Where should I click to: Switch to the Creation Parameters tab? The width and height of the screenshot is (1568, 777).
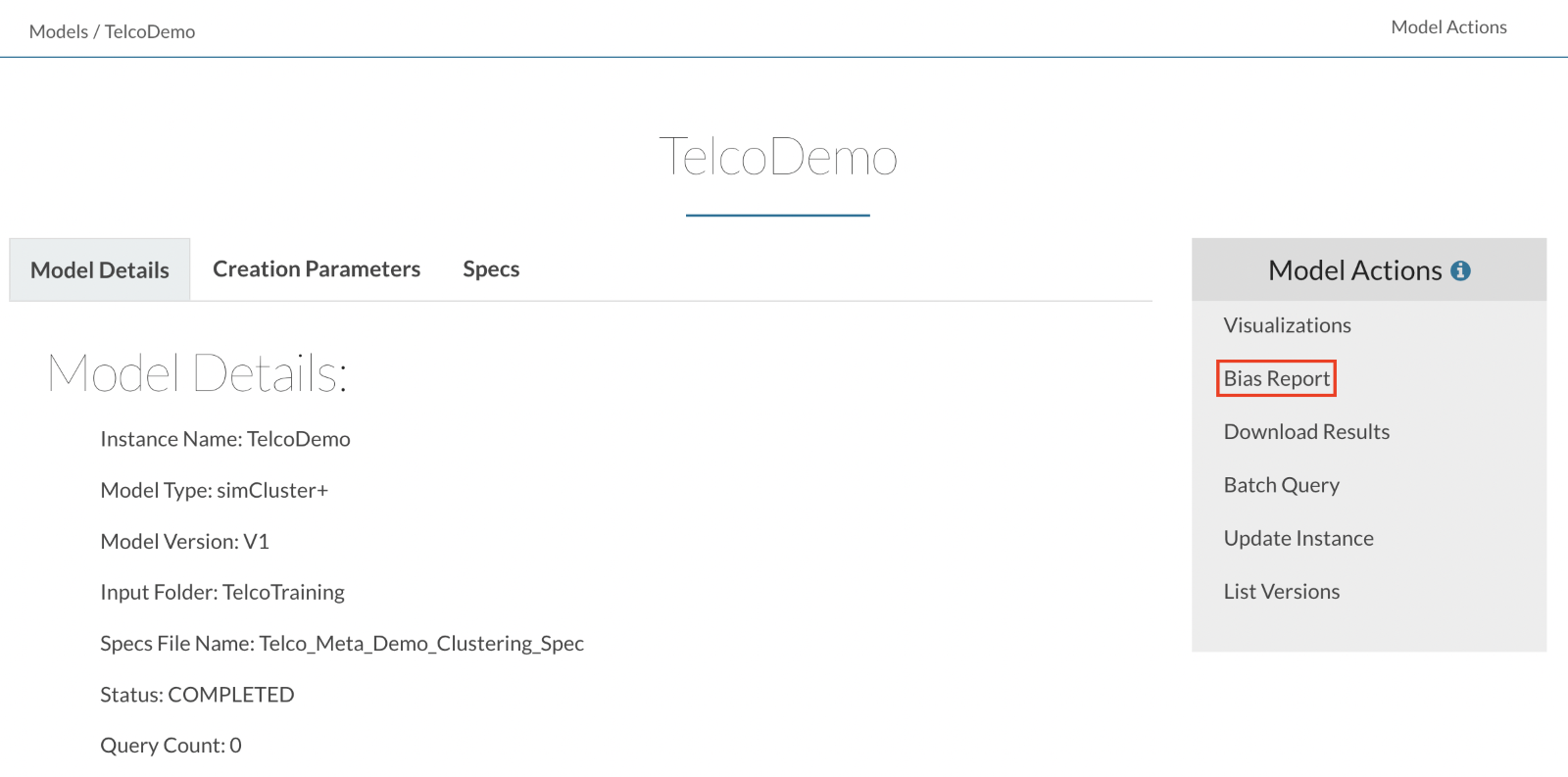click(317, 269)
